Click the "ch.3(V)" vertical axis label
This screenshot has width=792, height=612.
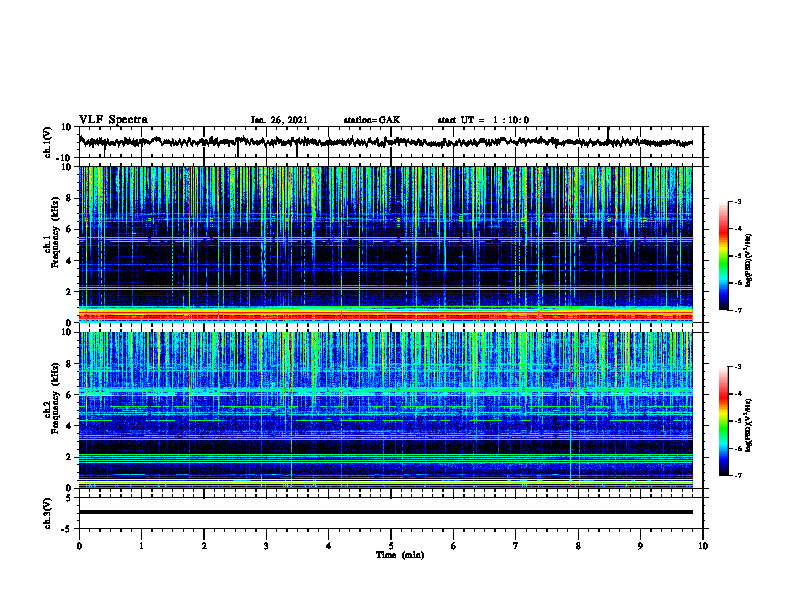coord(48,514)
